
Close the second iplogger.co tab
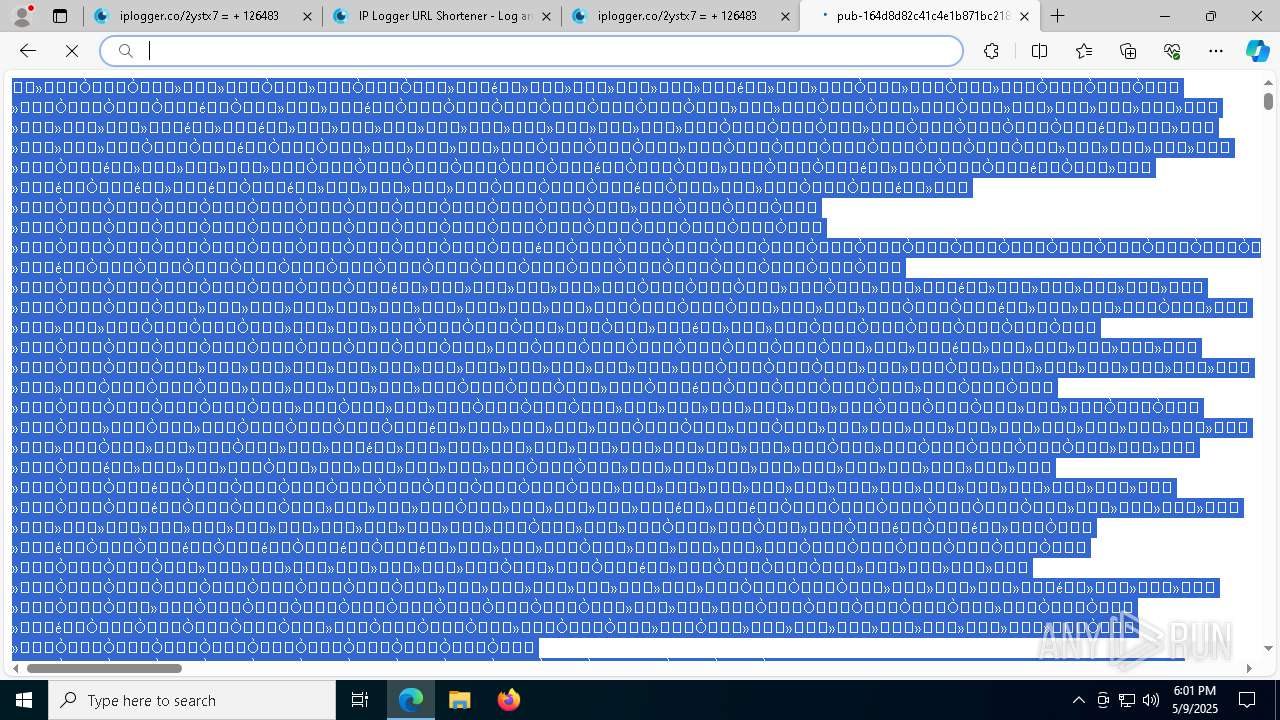785,16
